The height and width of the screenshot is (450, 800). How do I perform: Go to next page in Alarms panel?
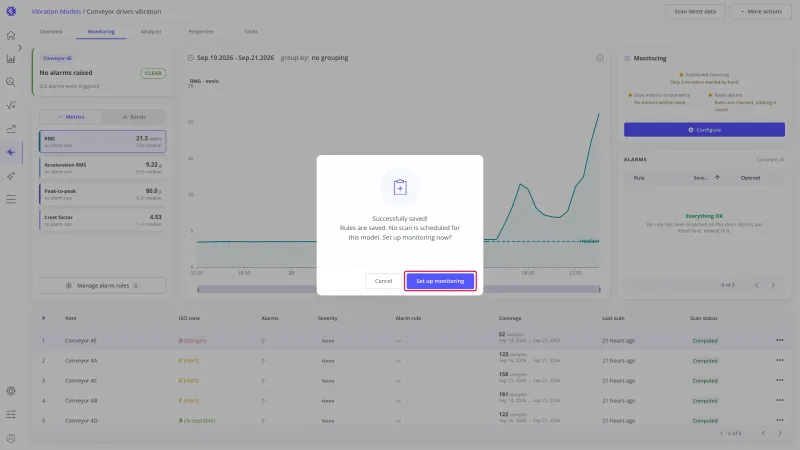(773, 285)
